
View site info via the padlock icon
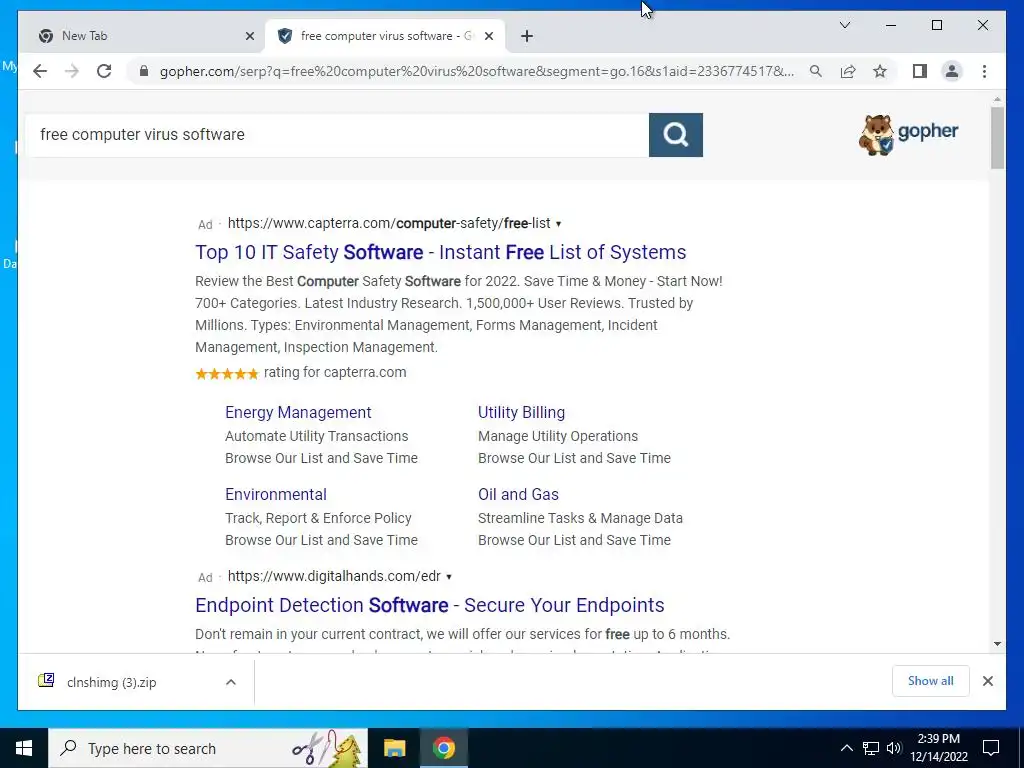point(144,71)
